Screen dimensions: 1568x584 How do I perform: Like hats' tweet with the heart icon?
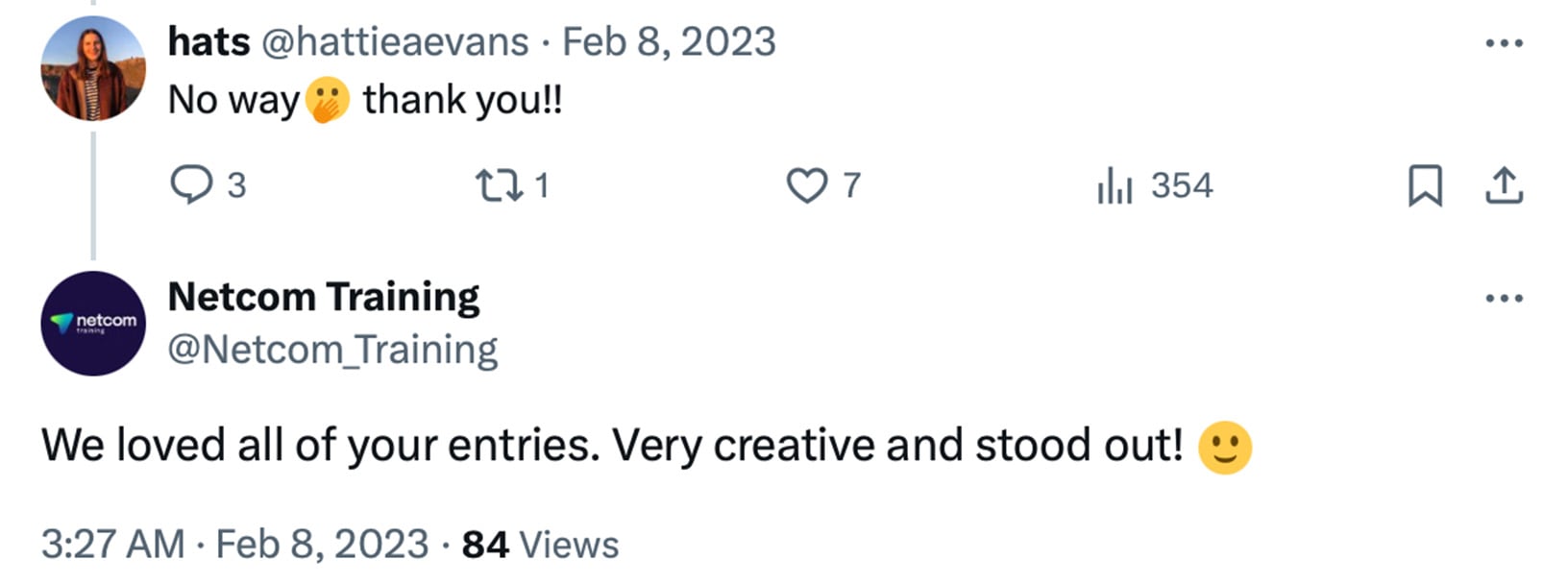(x=806, y=184)
